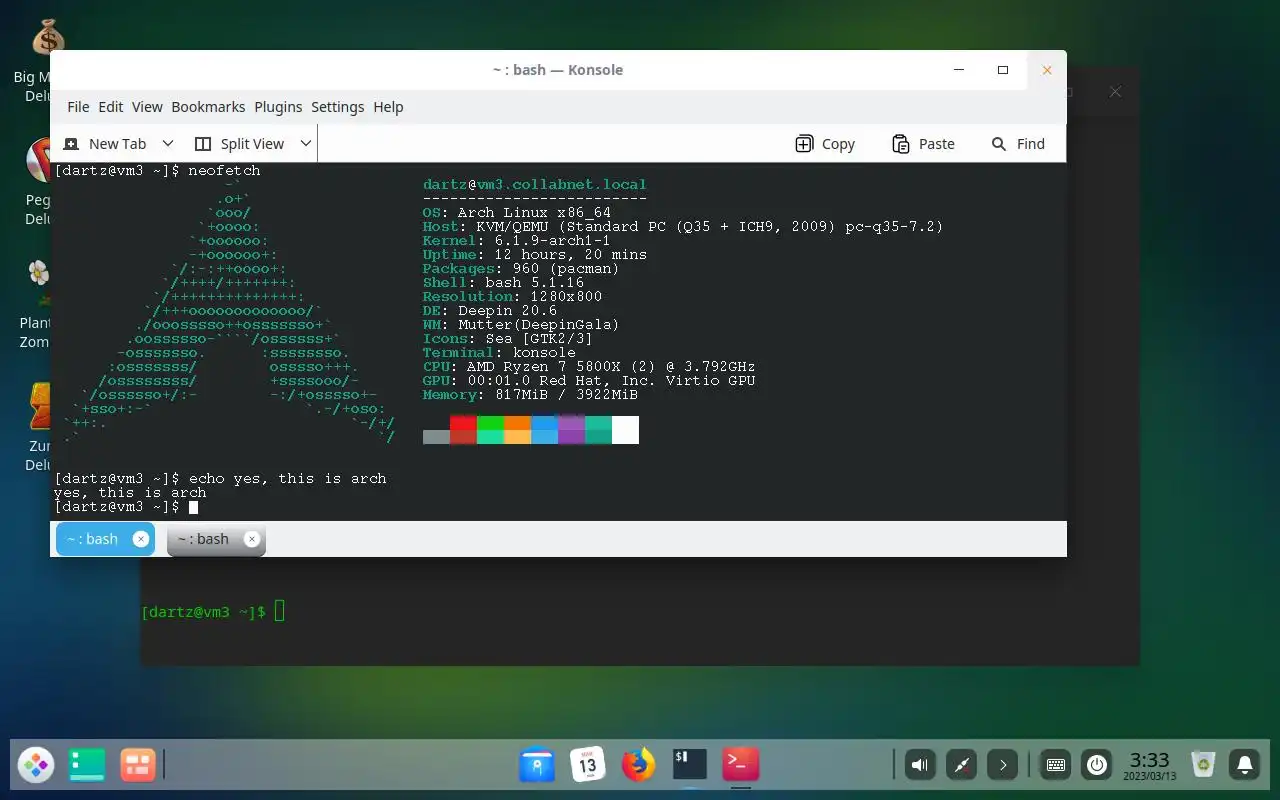This screenshot has height=800, width=1280.
Task: Open the Bookmarks menu
Action: coord(208,107)
